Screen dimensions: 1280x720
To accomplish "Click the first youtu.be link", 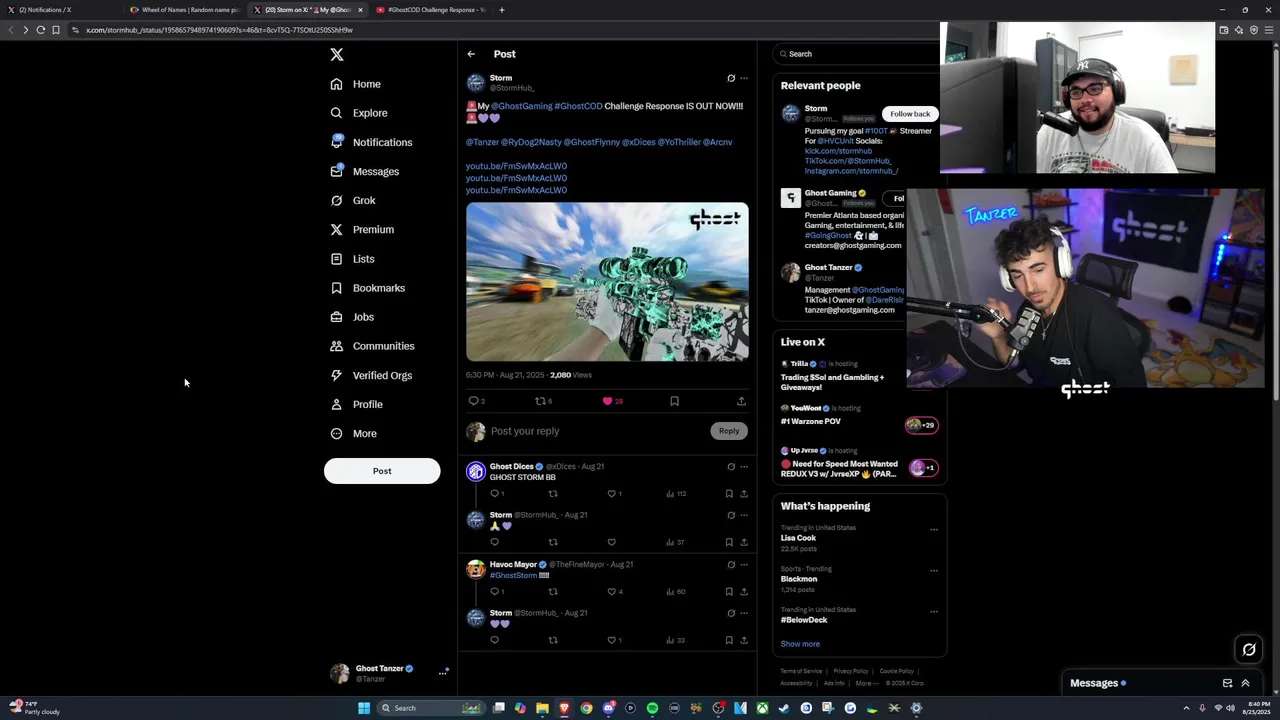I will [516, 166].
